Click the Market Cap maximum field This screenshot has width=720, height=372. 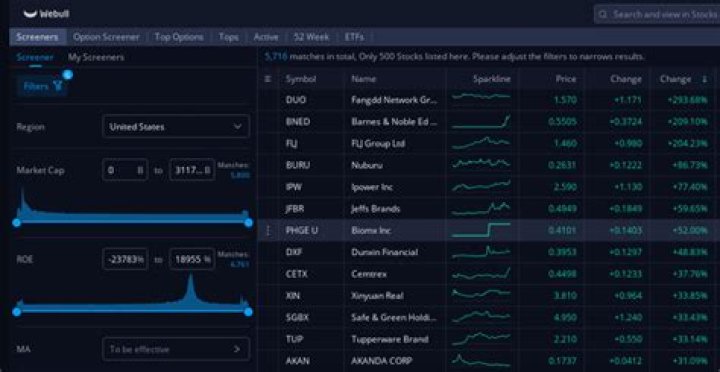pyautogui.click(x=192, y=170)
